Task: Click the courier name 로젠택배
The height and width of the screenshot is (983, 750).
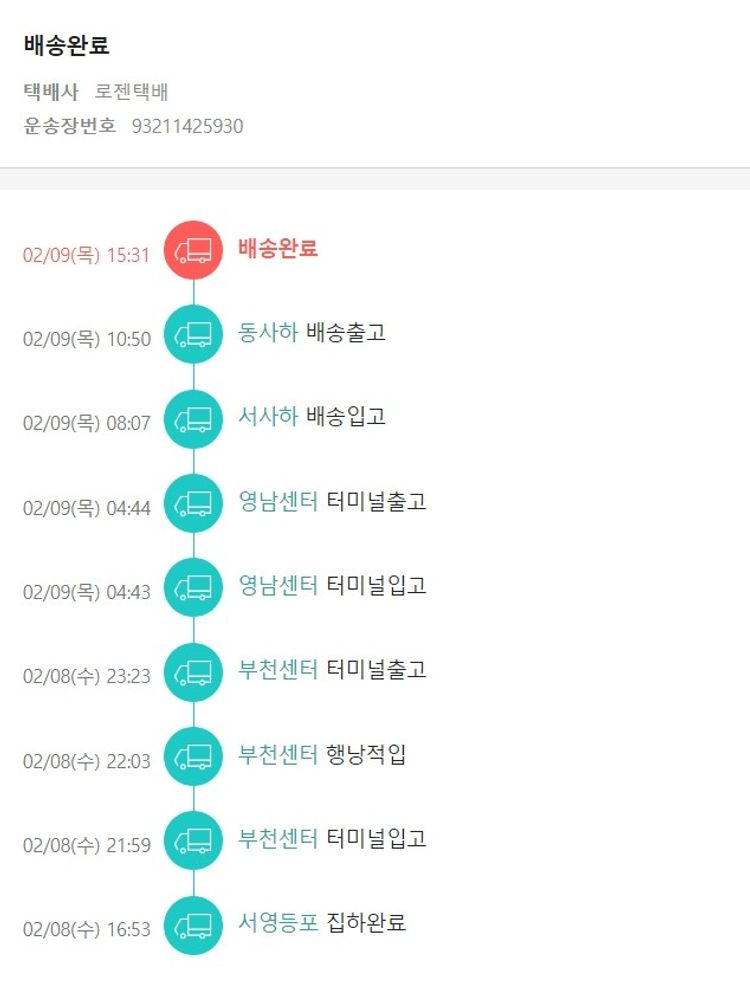Action: pyautogui.click(x=132, y=92)
